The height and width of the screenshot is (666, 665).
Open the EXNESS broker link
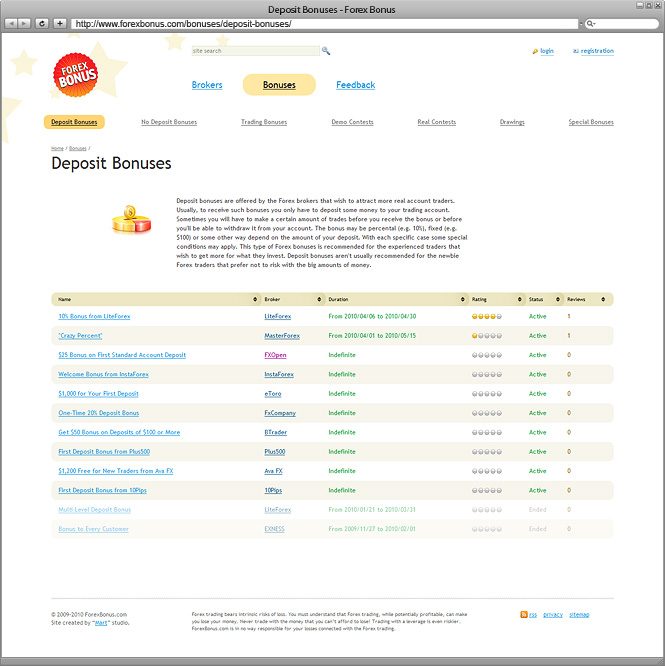point(274,529)
